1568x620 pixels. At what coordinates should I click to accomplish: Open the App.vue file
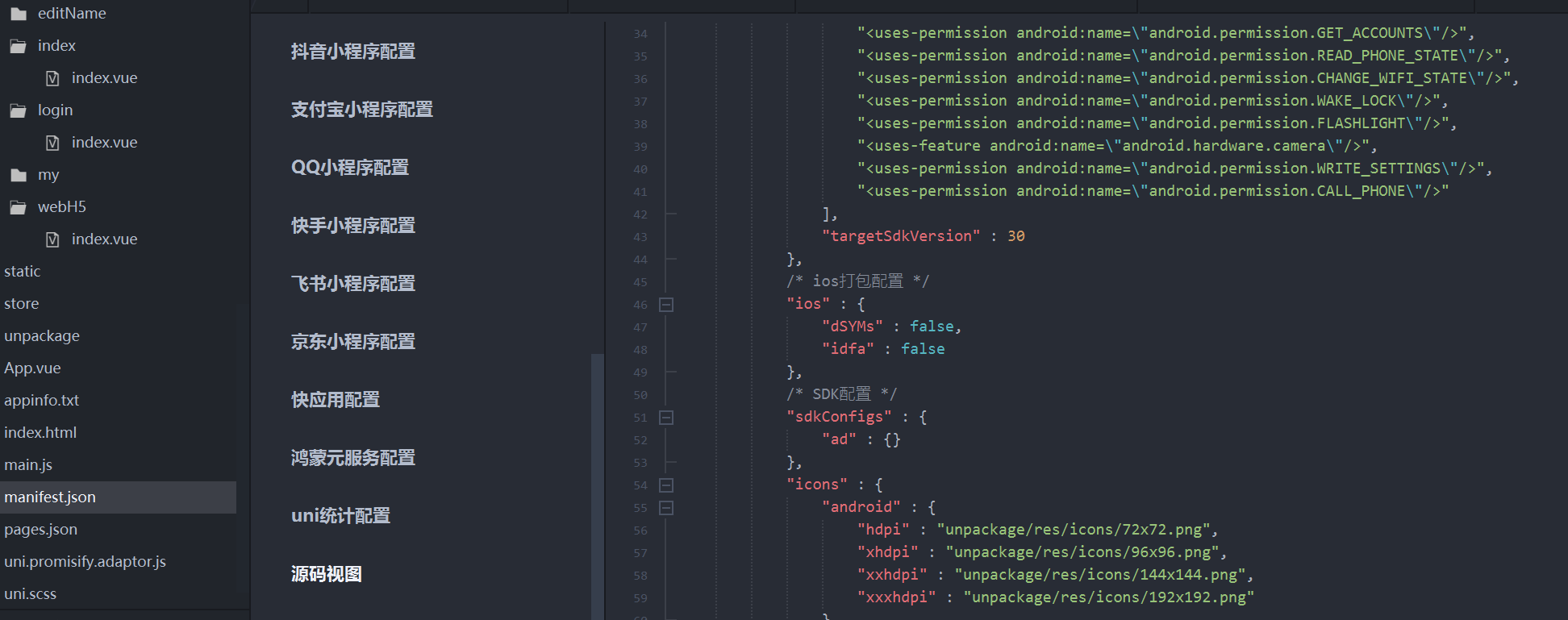(x=32, y=368)
